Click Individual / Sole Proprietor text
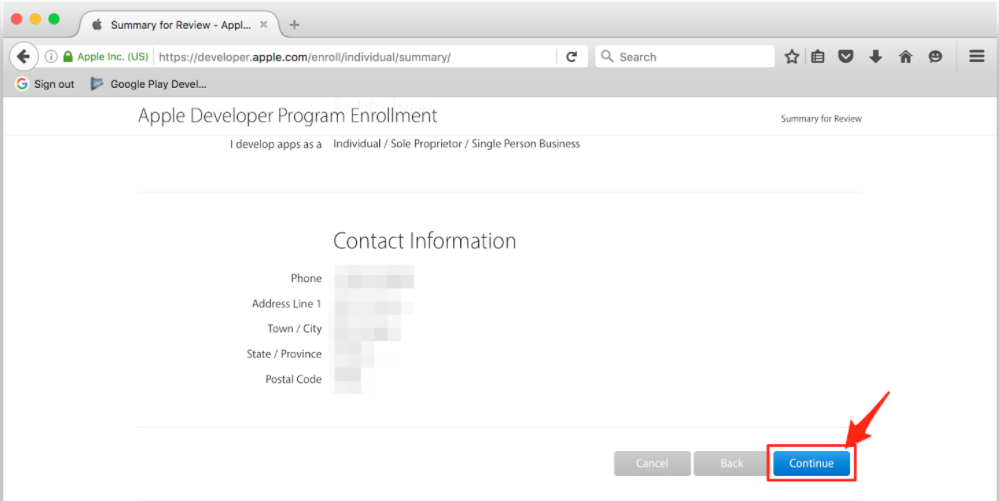The width and height of the screenshot is (999, 501). pyautogui.click(x=456, y=144)
